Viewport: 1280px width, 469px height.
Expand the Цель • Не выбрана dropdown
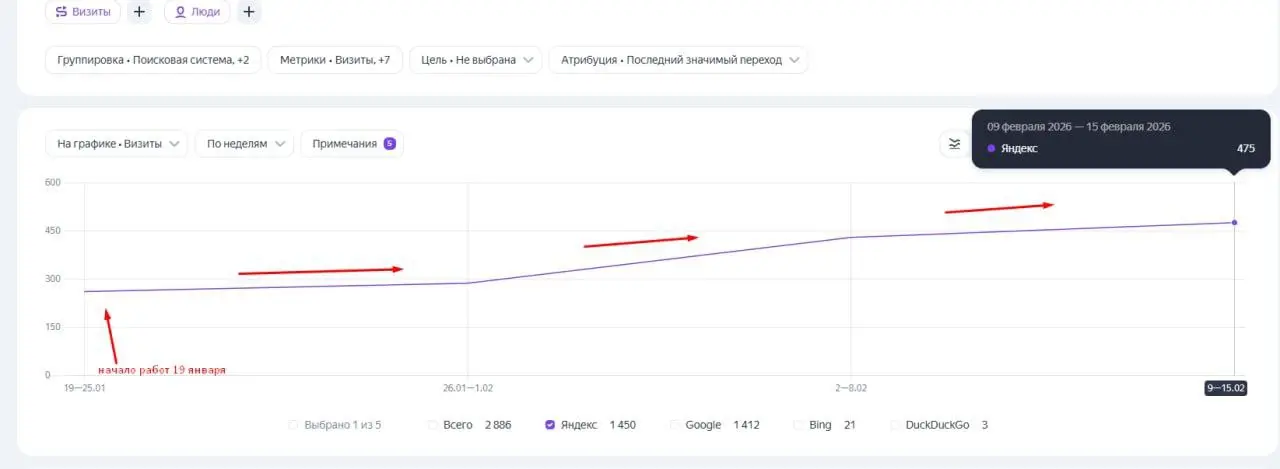click(x=475, y=60)
